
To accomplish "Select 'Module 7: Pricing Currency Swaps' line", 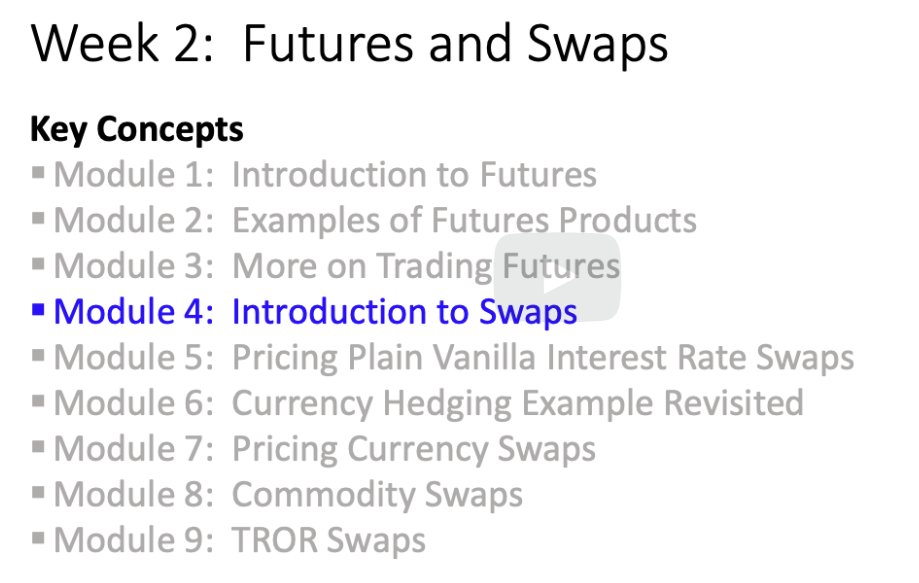I will coord(325,449).
